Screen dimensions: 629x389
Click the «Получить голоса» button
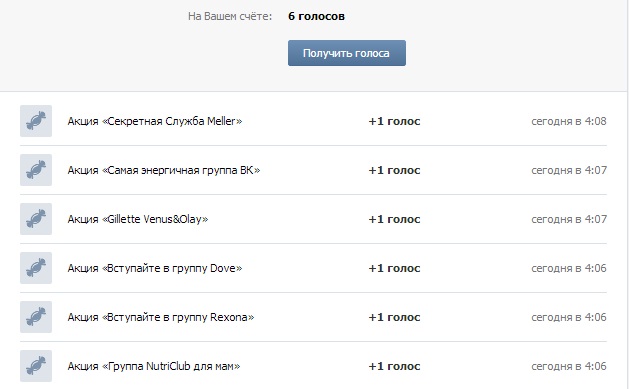347,53
